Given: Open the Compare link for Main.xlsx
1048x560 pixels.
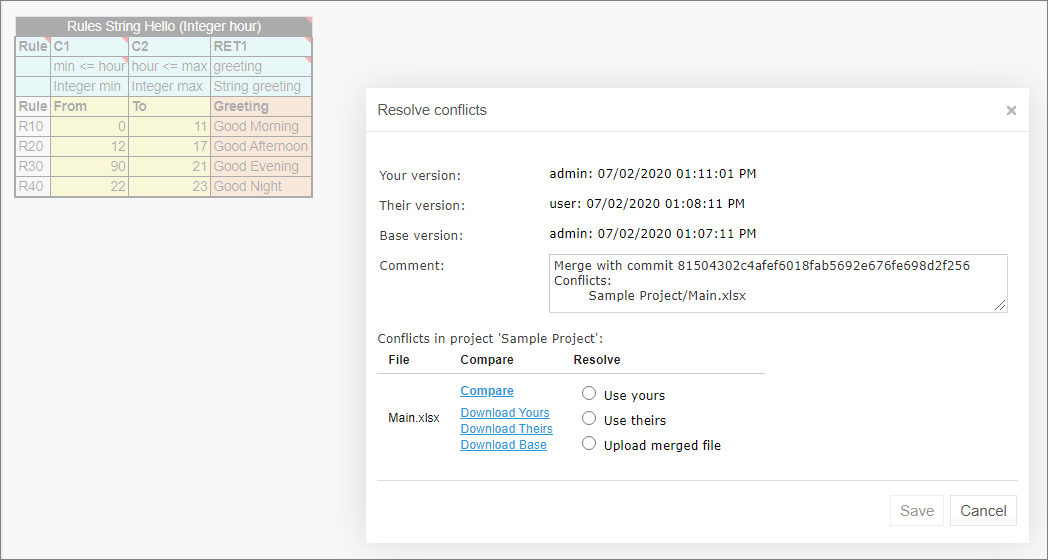Looking at the screenshot, I should pos(487,391).
